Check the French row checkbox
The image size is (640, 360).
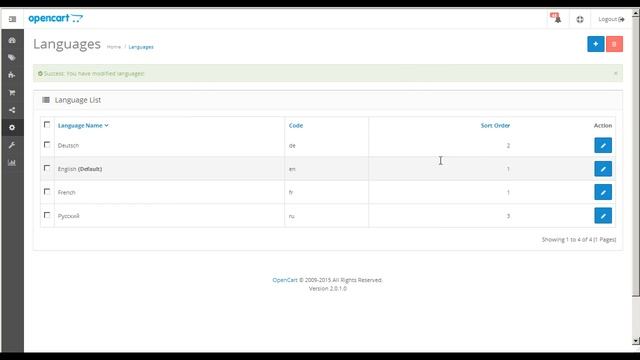click(47, 191)
